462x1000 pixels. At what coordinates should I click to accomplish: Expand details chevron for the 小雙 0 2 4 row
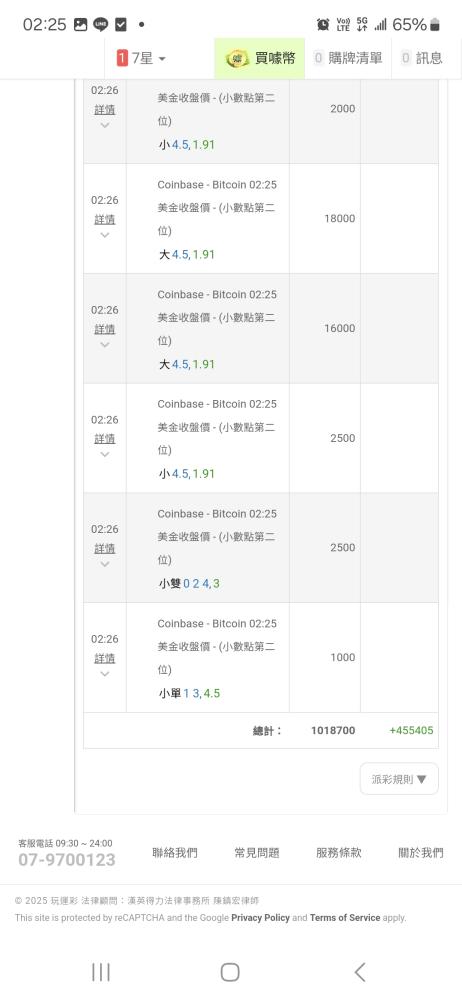tap(105, 564)
